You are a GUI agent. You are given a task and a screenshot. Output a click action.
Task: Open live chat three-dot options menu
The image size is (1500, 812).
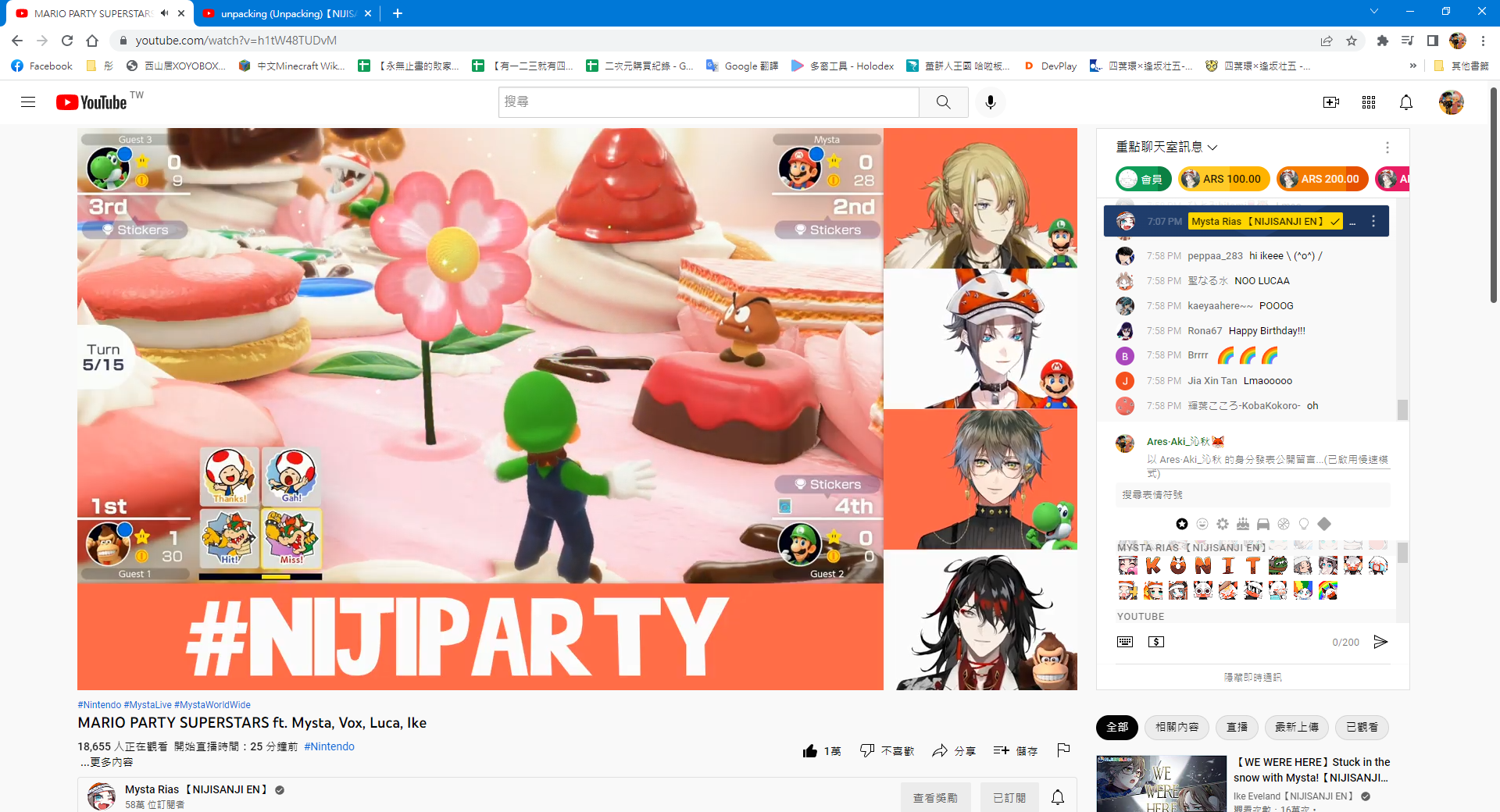(x=1387, y=148)
